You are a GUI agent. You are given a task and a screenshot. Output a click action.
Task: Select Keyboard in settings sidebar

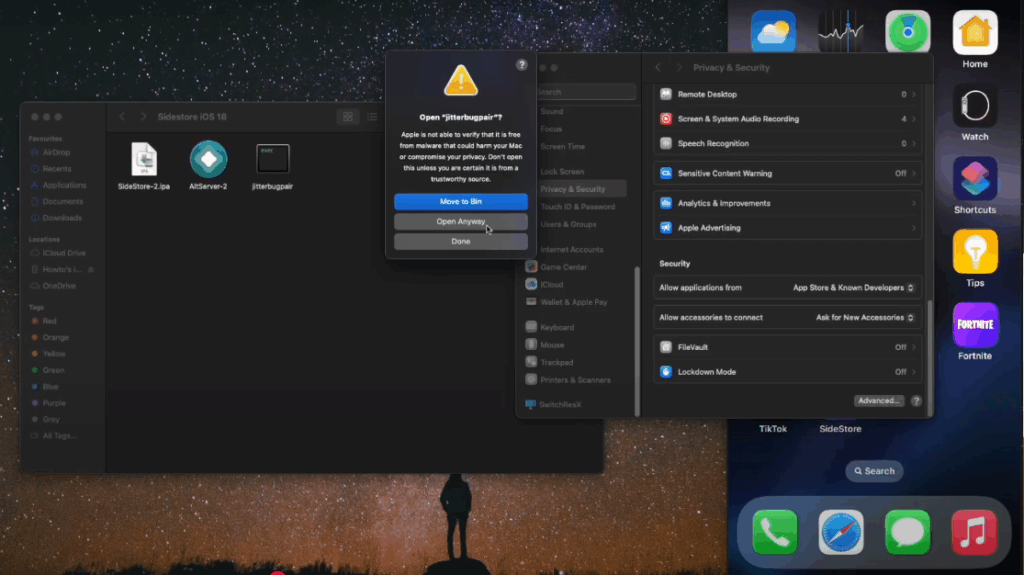point(557,327)
